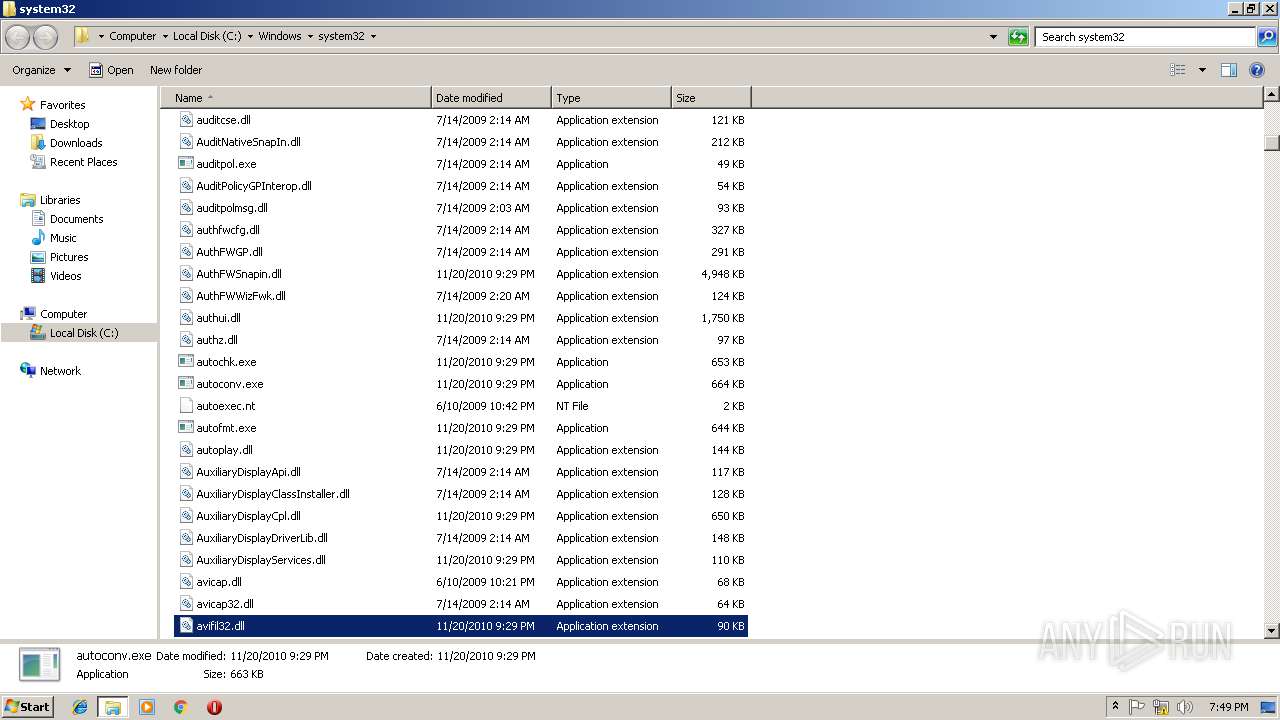Select autoconv.exe file name

tap(230, 384)
